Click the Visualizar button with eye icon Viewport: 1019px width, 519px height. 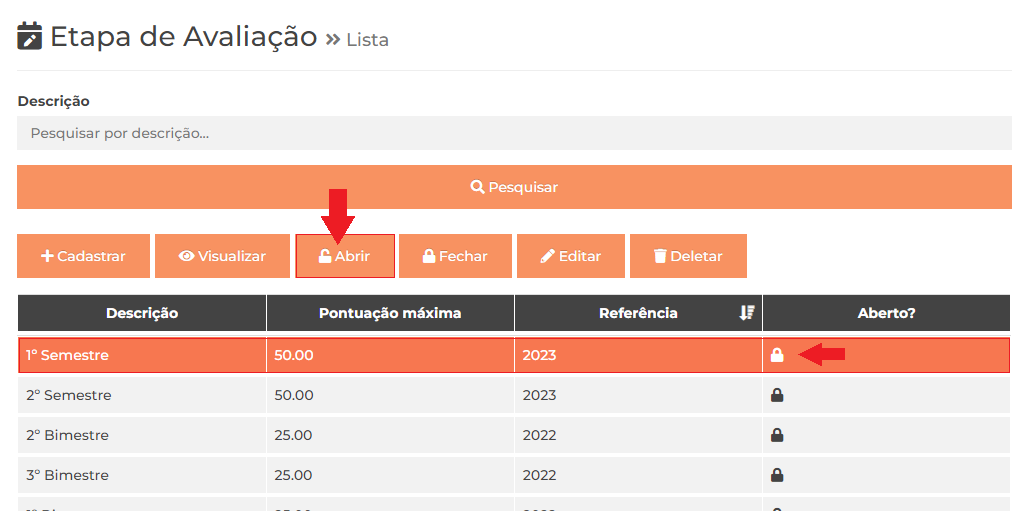point(222,256)
